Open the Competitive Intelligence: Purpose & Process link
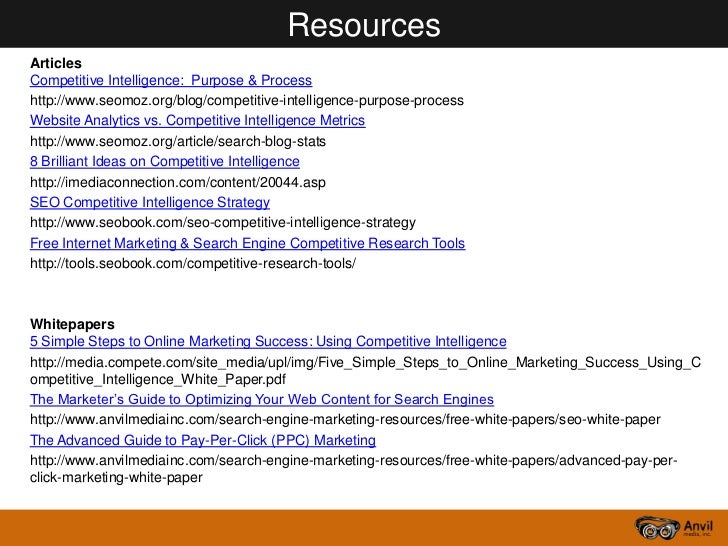Image resolution: width=728 pixels, height=546 pixels. coord(171,80)
